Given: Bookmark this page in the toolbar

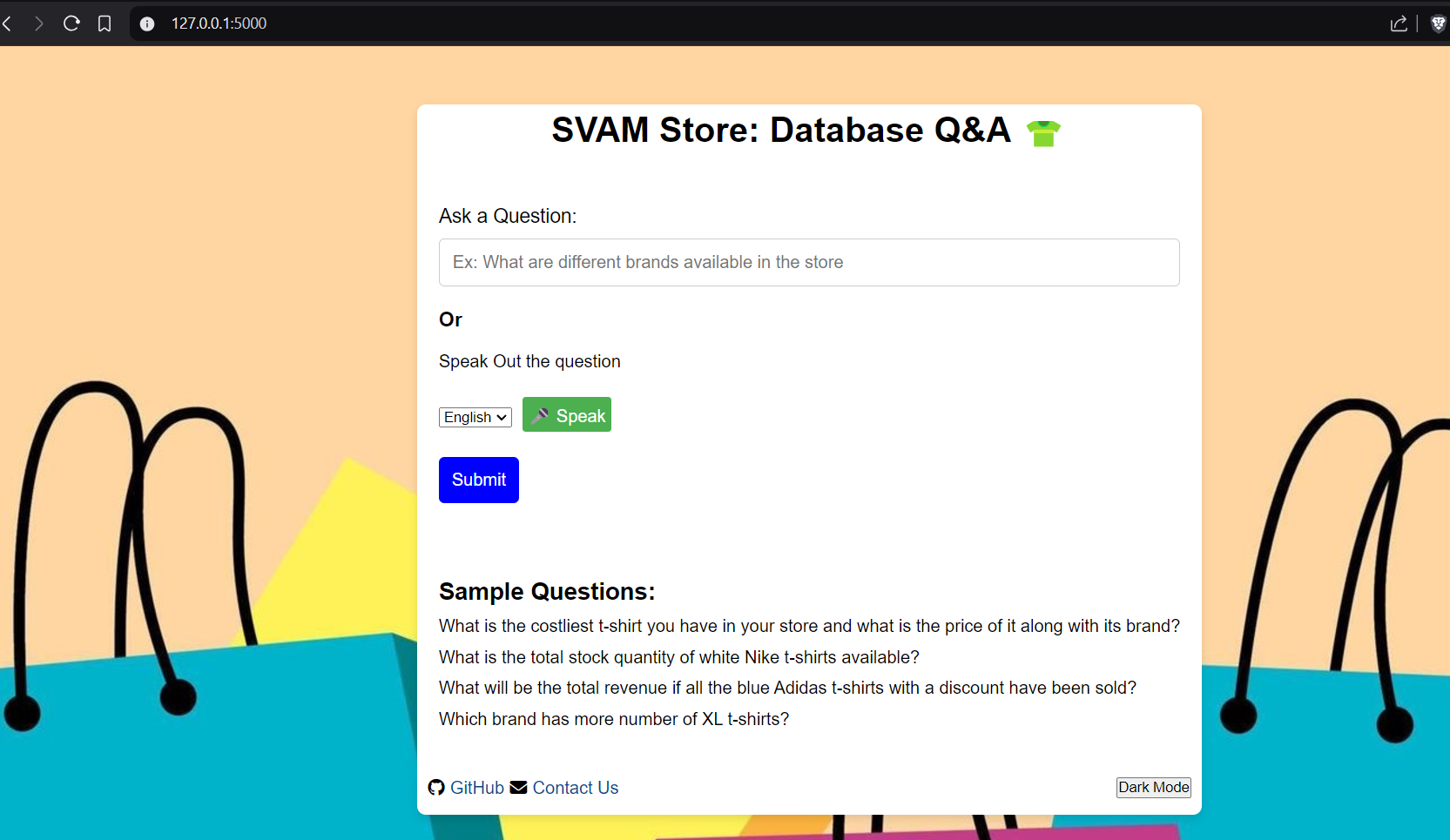Looking at the screenshot, I should (x=105, y=24).
